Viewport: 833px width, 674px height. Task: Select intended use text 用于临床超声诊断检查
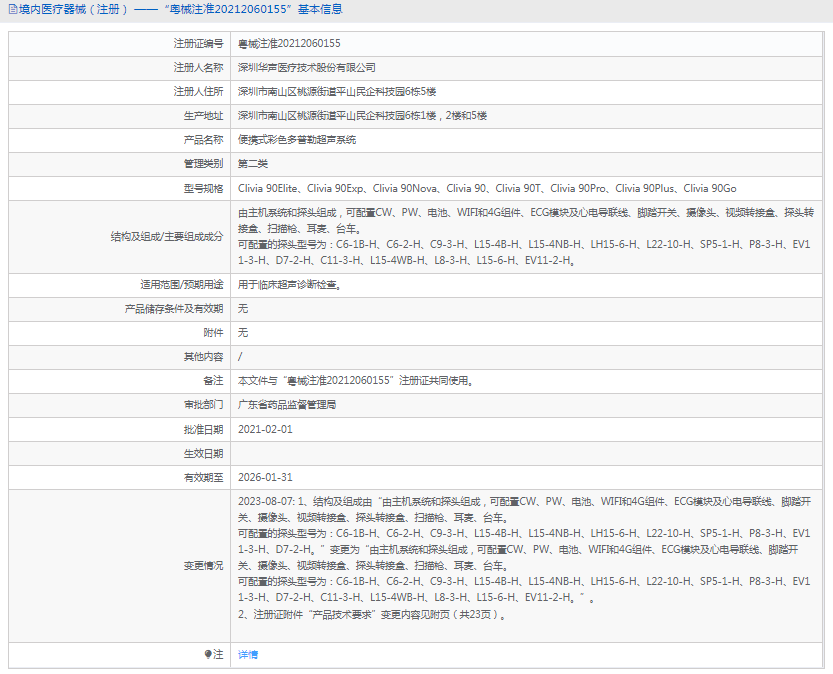pos(289,285)
